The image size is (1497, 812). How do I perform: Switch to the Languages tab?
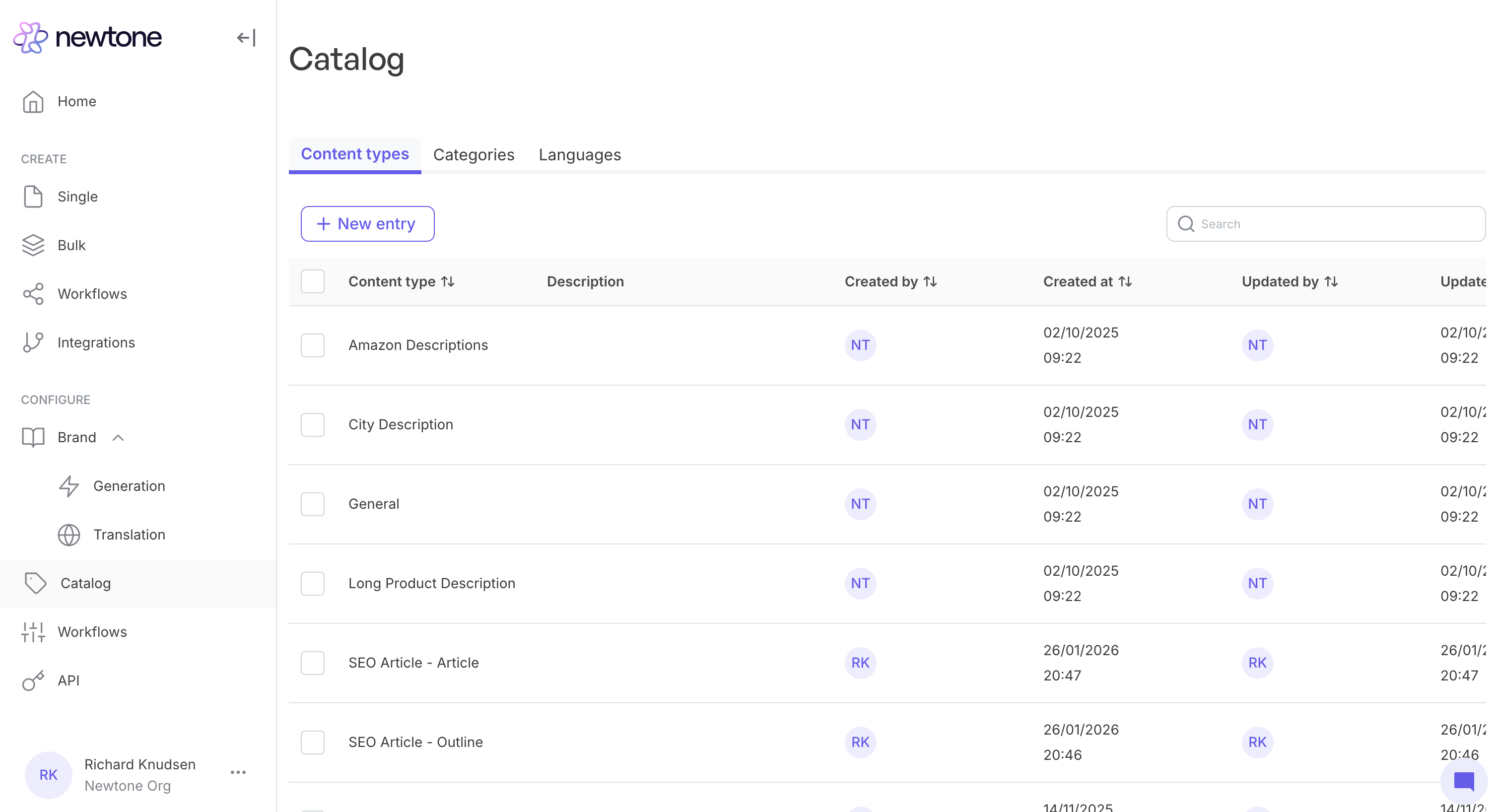[579, 155]
